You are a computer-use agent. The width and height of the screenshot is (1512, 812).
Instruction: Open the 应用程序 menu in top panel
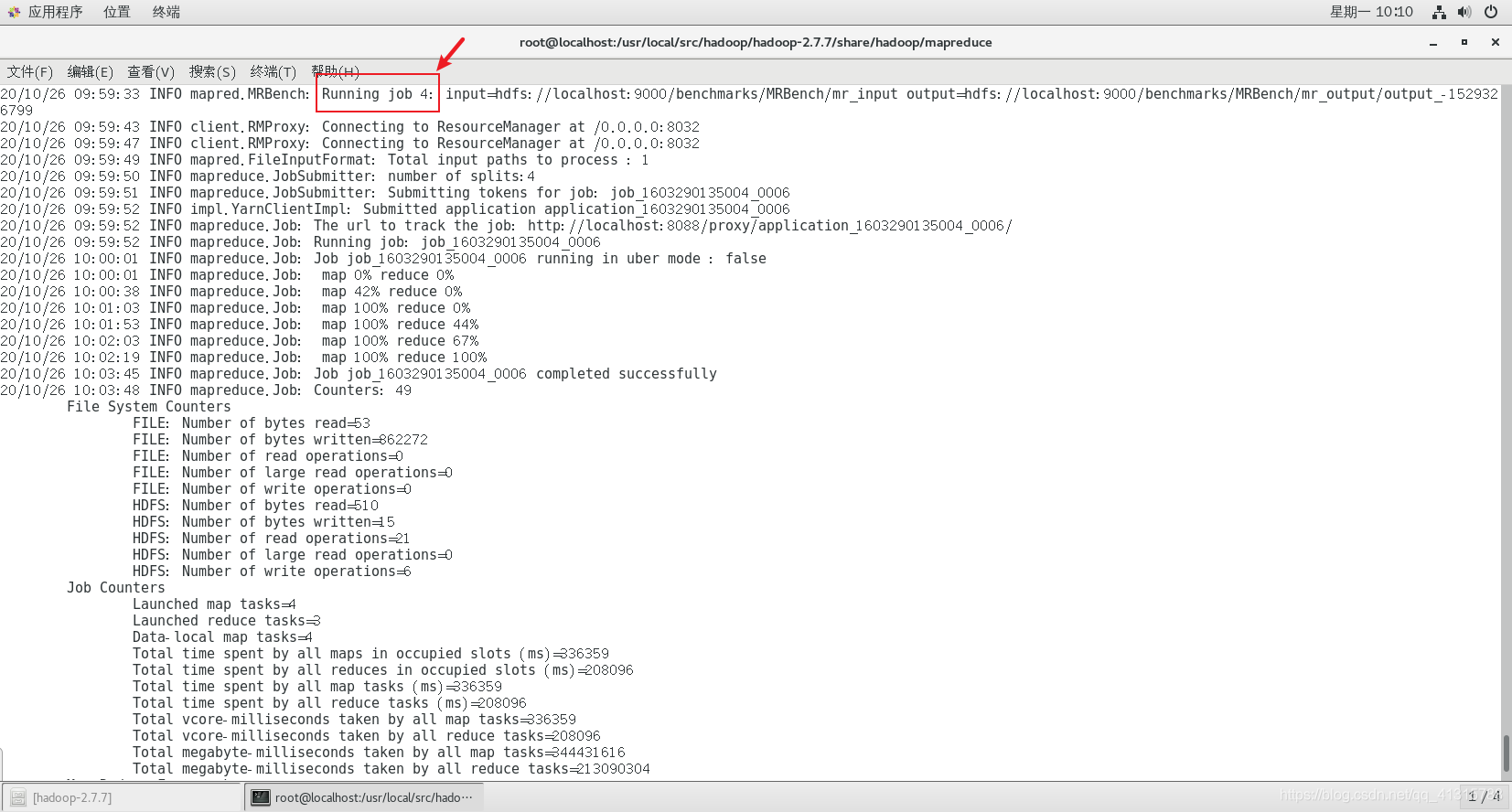(55, 12)
